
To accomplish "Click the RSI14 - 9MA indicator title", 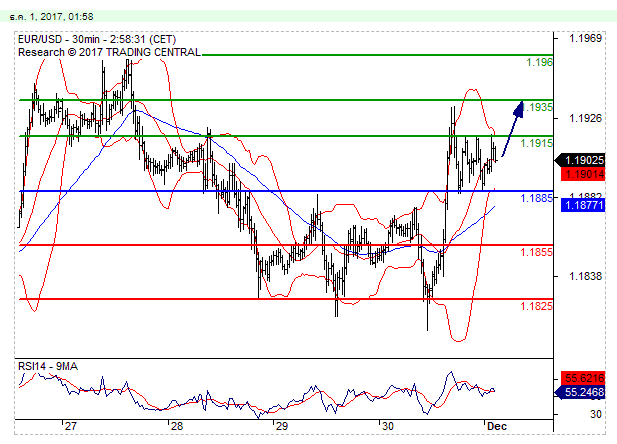I will point(48,366).
